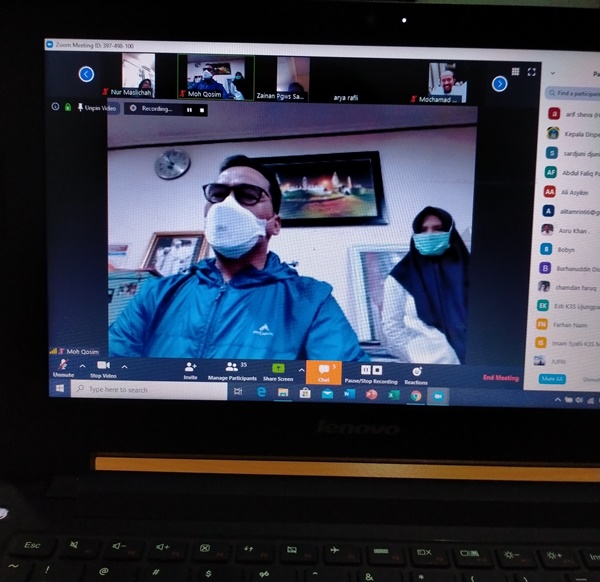Toggle Stop Video camera button
Image resolution: width=600 pixels, height=582 pixels.
pos(102,367)
